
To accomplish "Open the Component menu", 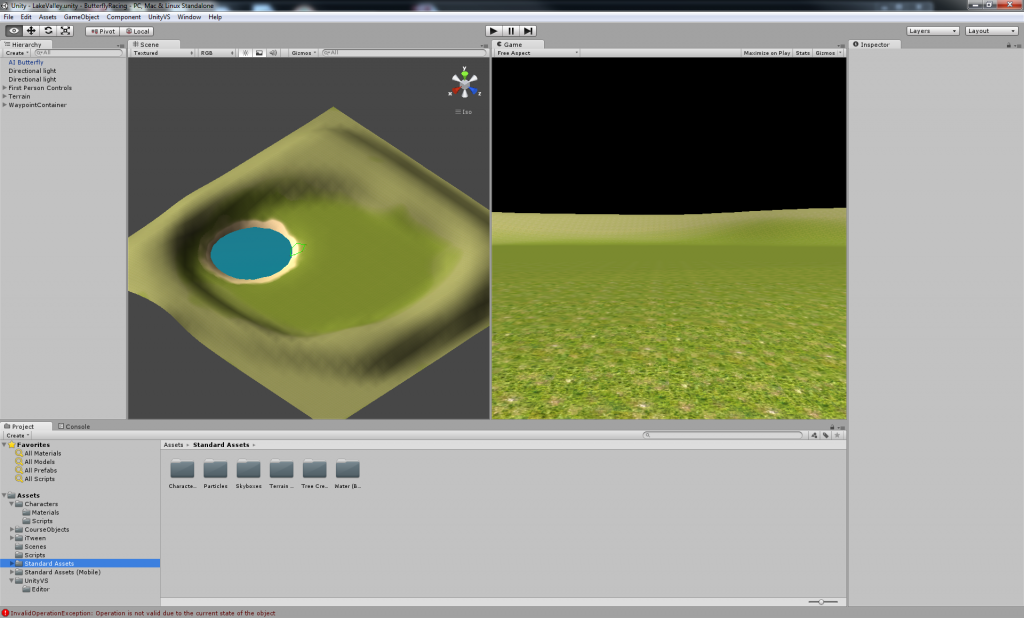I will click(x=123, y=17).
